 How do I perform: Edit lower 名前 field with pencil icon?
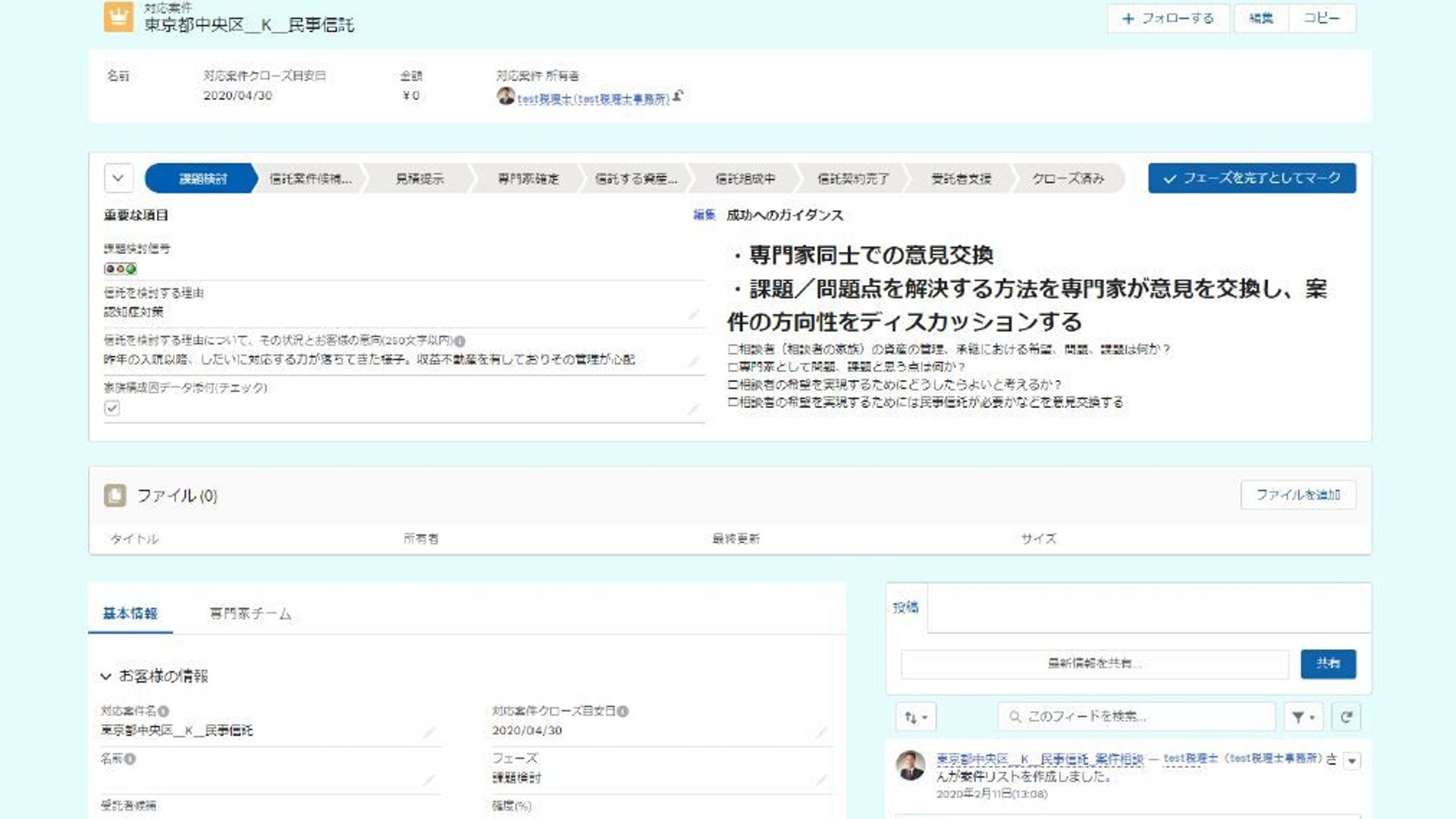[x=429, y=779]
